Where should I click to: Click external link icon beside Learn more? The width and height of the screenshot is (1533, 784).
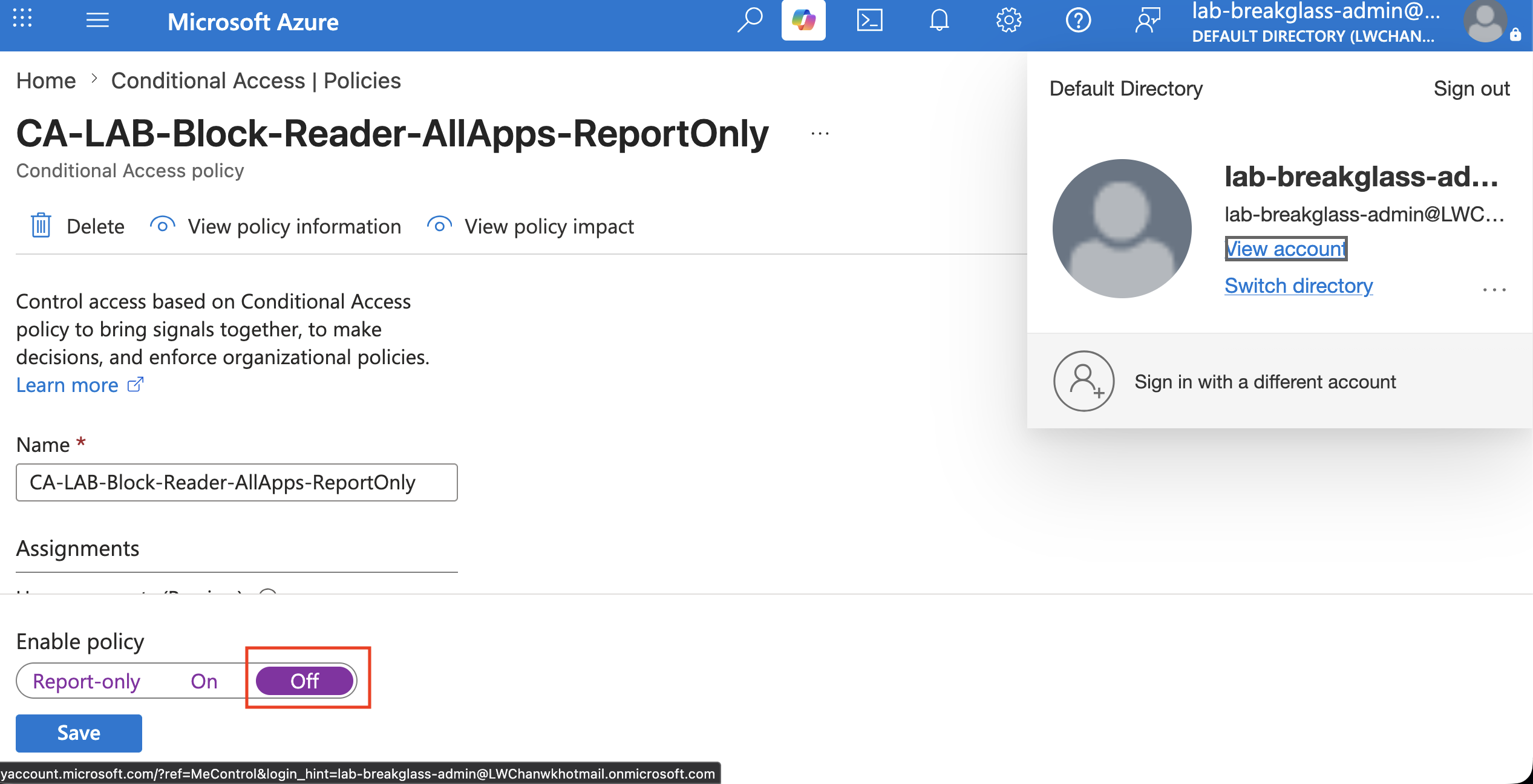136,385
